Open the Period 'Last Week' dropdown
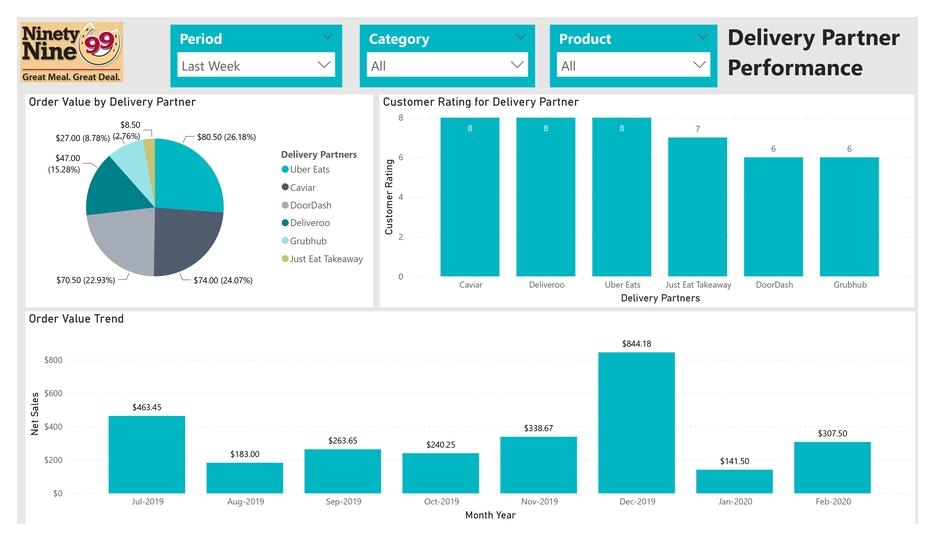 point(256,66)
